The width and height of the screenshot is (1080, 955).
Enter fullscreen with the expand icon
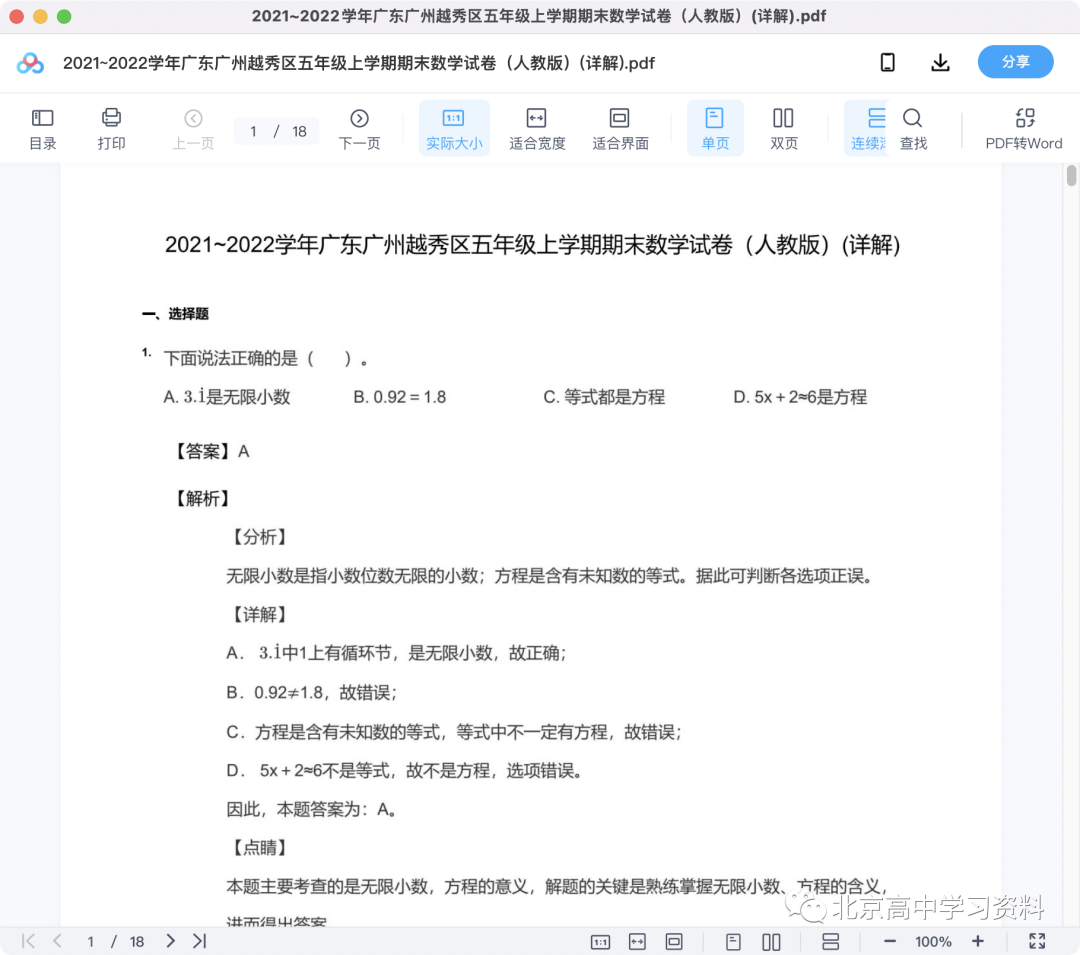[1037, 941]
